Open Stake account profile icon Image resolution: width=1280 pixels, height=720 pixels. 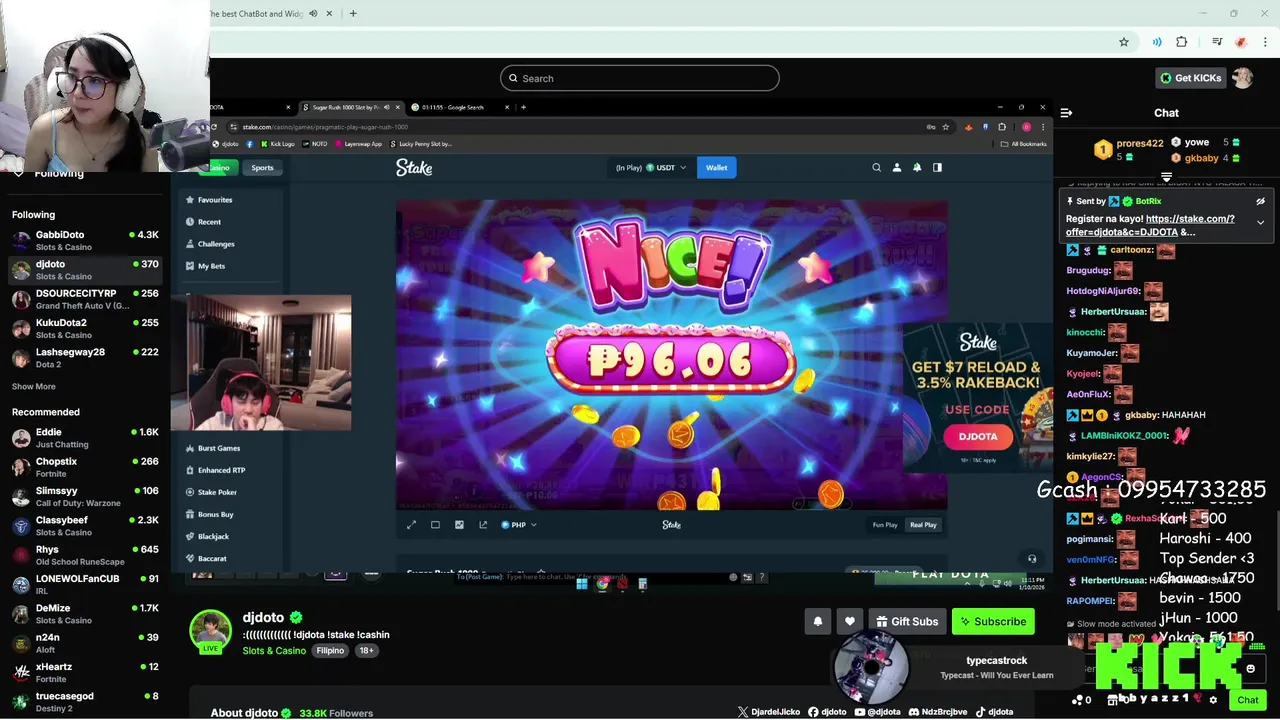pyautogui.click(x=897, y=168)
